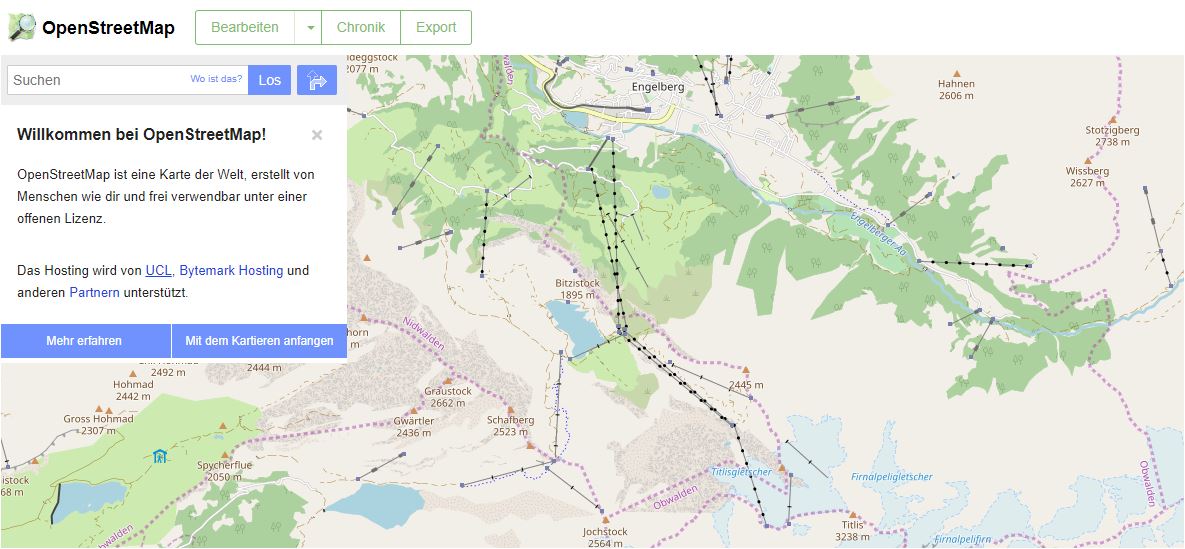Click the Schafberg peak triangle marker
The height and width of the screenshot is (549, 1185).
[510, 410]
